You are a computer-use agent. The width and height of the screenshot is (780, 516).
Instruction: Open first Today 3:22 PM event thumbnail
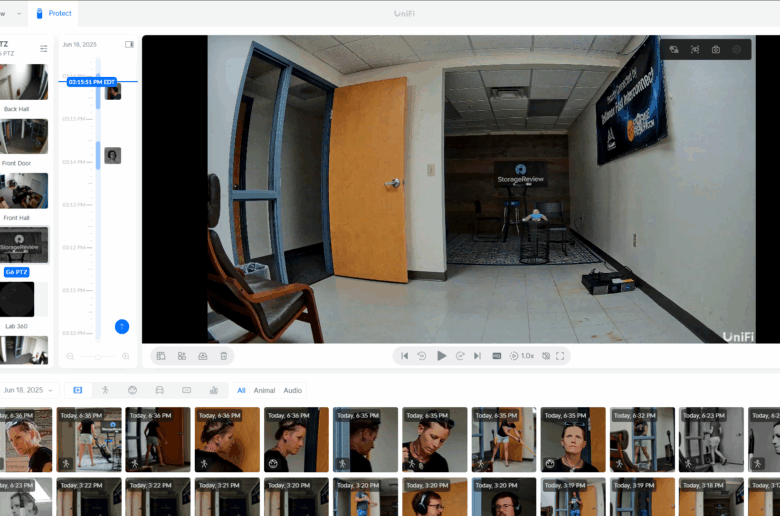click(x=89, y=497)
